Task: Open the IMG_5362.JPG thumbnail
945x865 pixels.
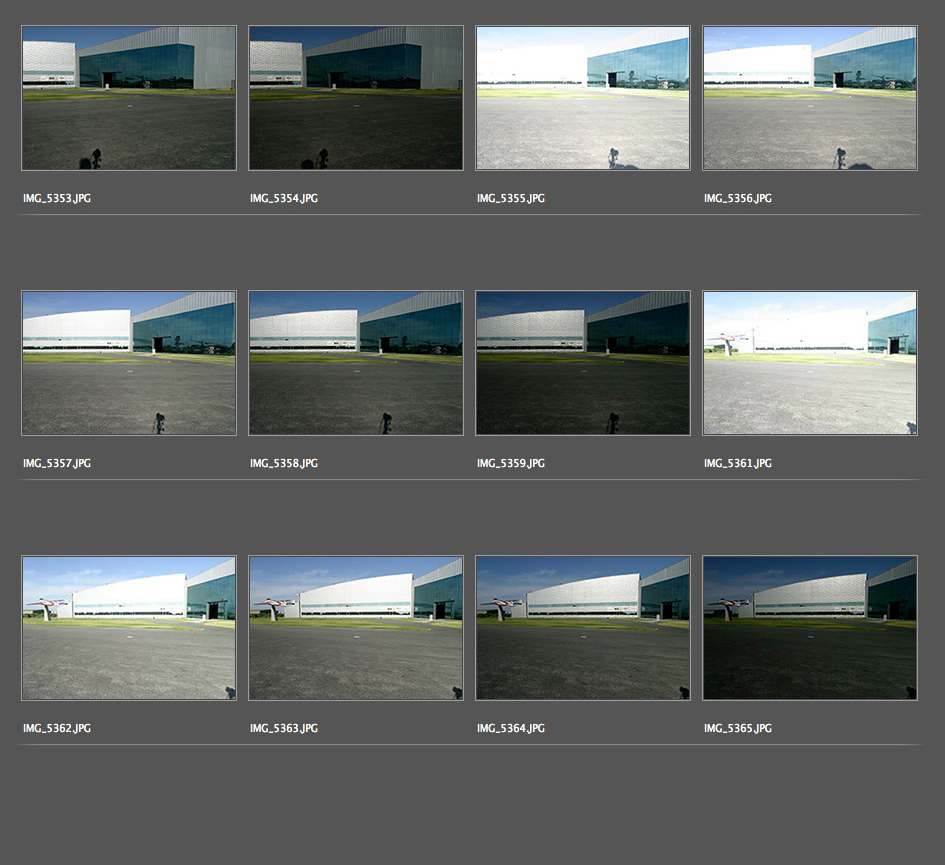Action: pyautogui.click(x=129, y=628)
